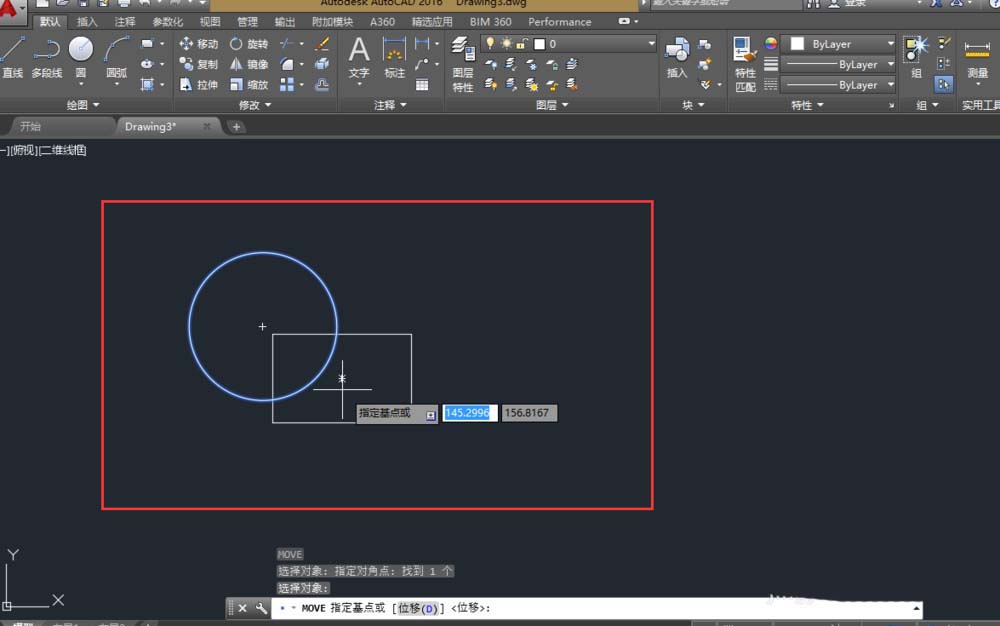Select the 直线 (Line) drawing tool
This screenshot has width=1000, height=626.
coord(13,55)
